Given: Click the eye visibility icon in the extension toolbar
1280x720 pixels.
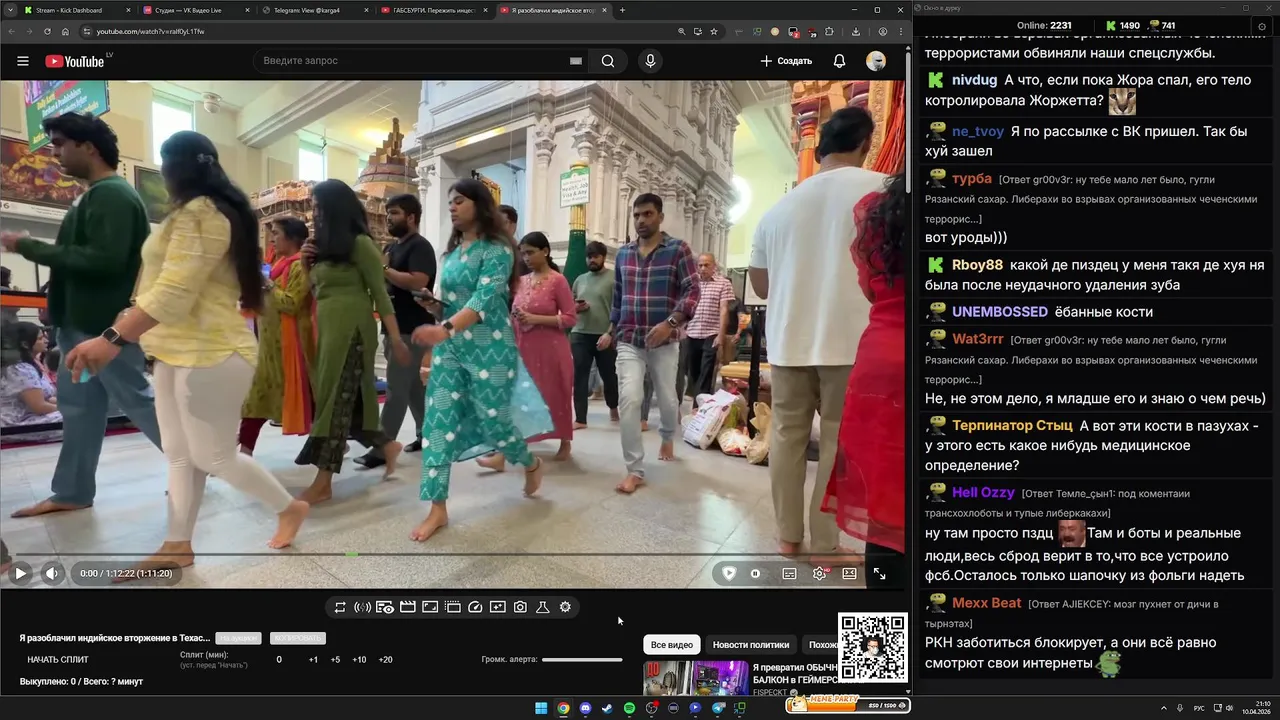Looking at the screenshot, I should (385, 607).
